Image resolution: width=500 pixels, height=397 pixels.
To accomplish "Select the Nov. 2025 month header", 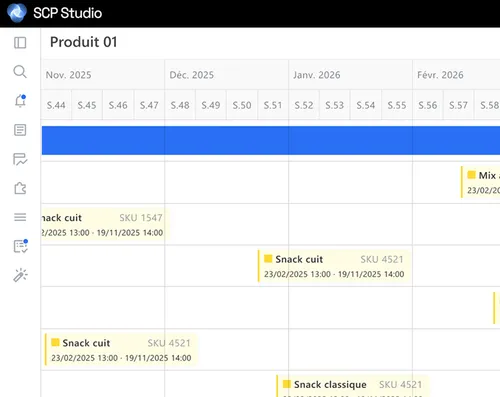I will pyautogui.click(x=103, y=75).
